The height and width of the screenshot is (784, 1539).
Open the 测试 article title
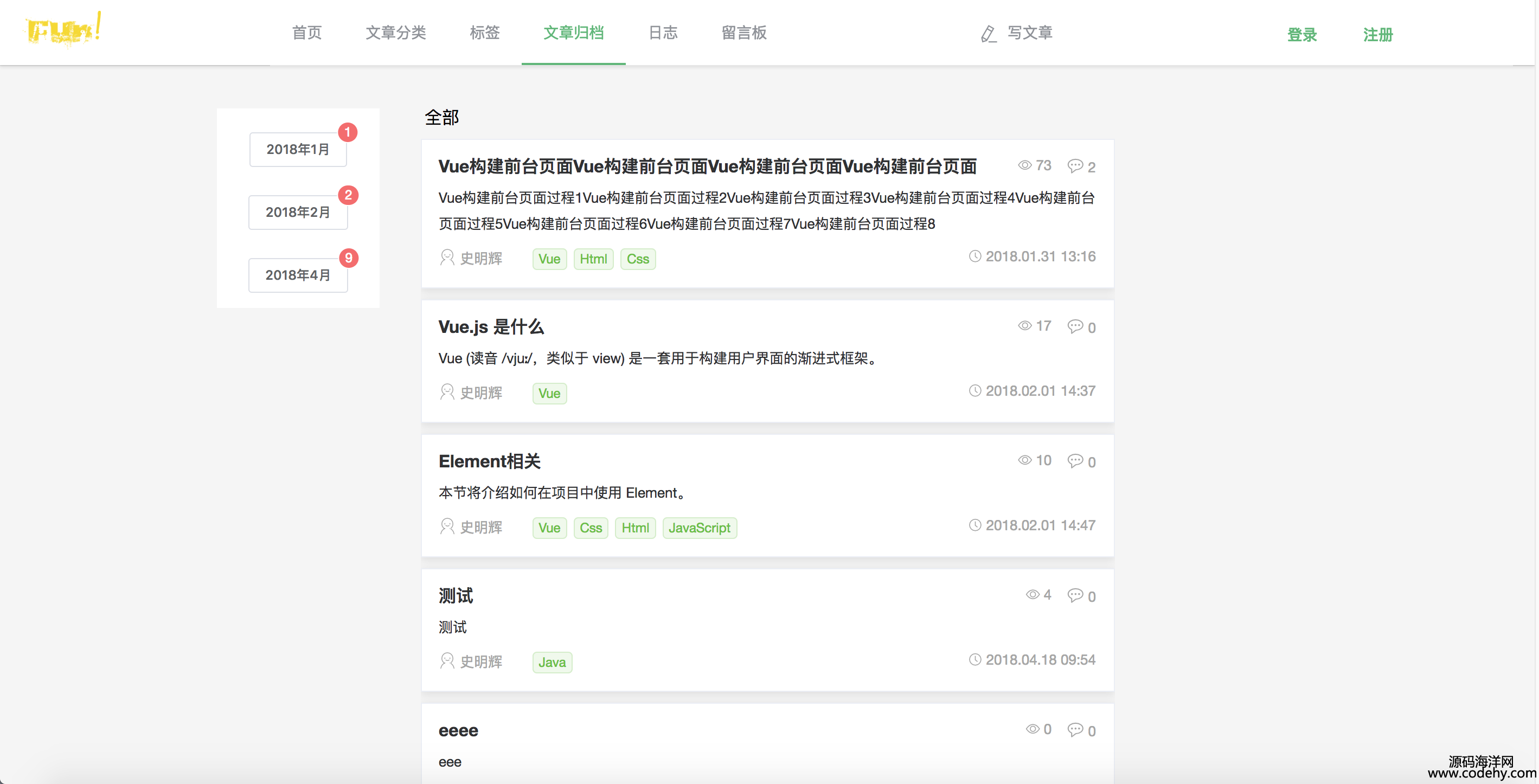(456, 595)
